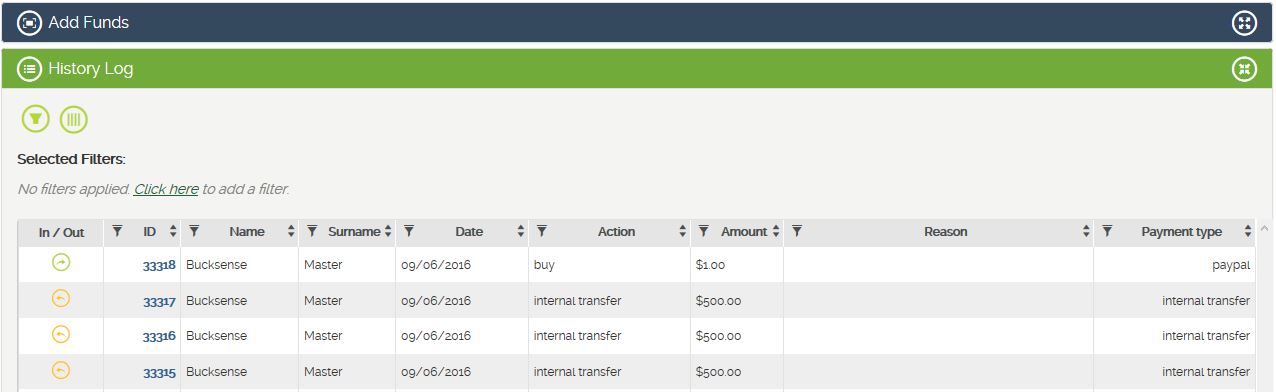This screenshot has height=392, width=1276.
Task: Open the column chooser icon beside the filter
Action: (74, 120)
